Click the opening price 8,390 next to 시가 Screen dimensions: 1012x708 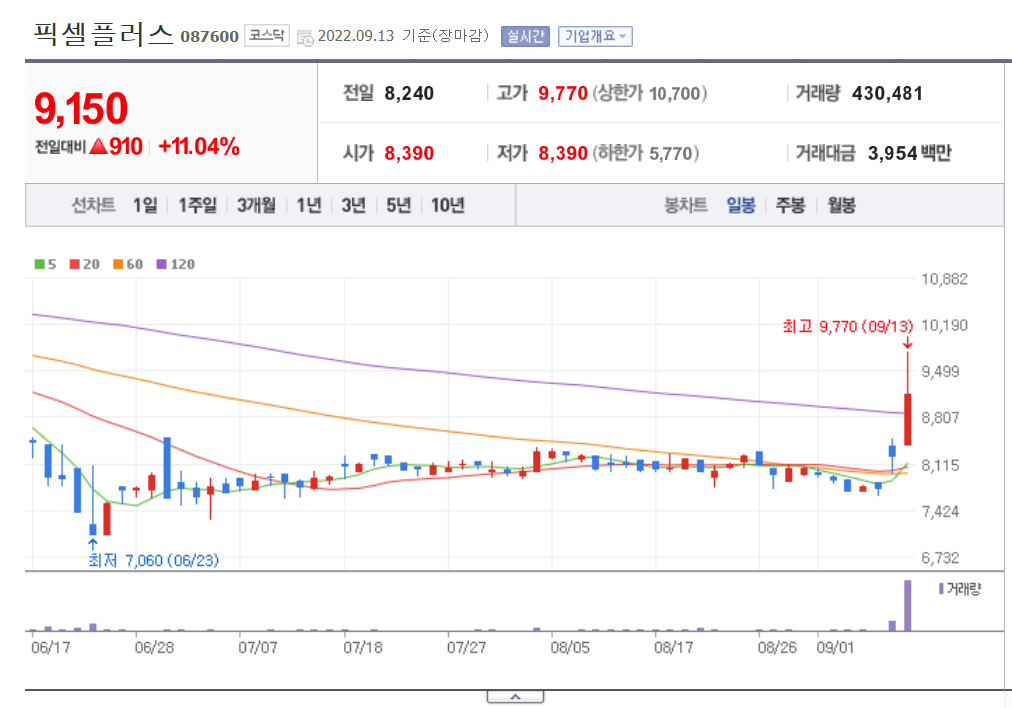[x=409, y=154]
